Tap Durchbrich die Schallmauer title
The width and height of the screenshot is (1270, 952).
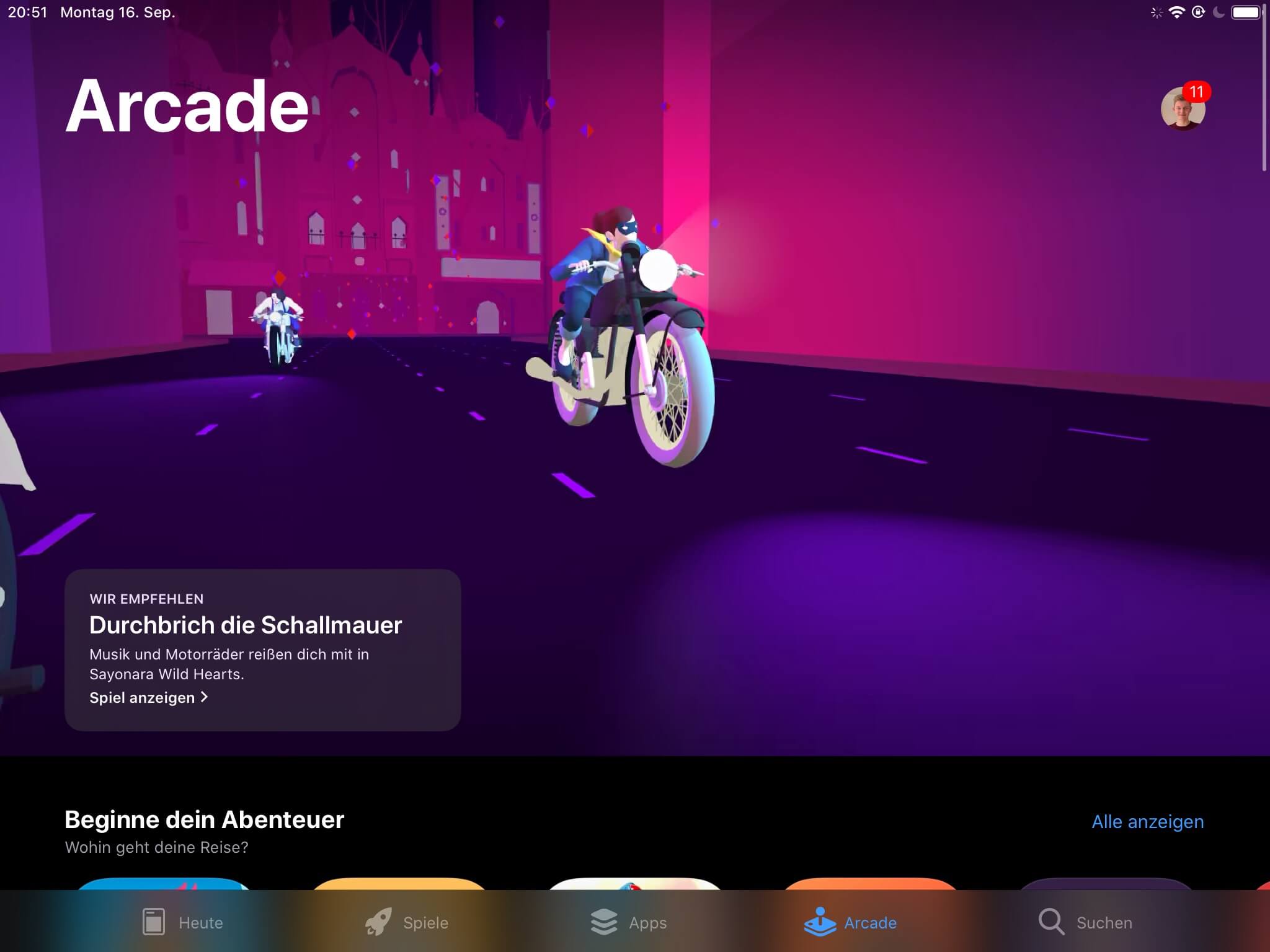[x=243, y=624]
